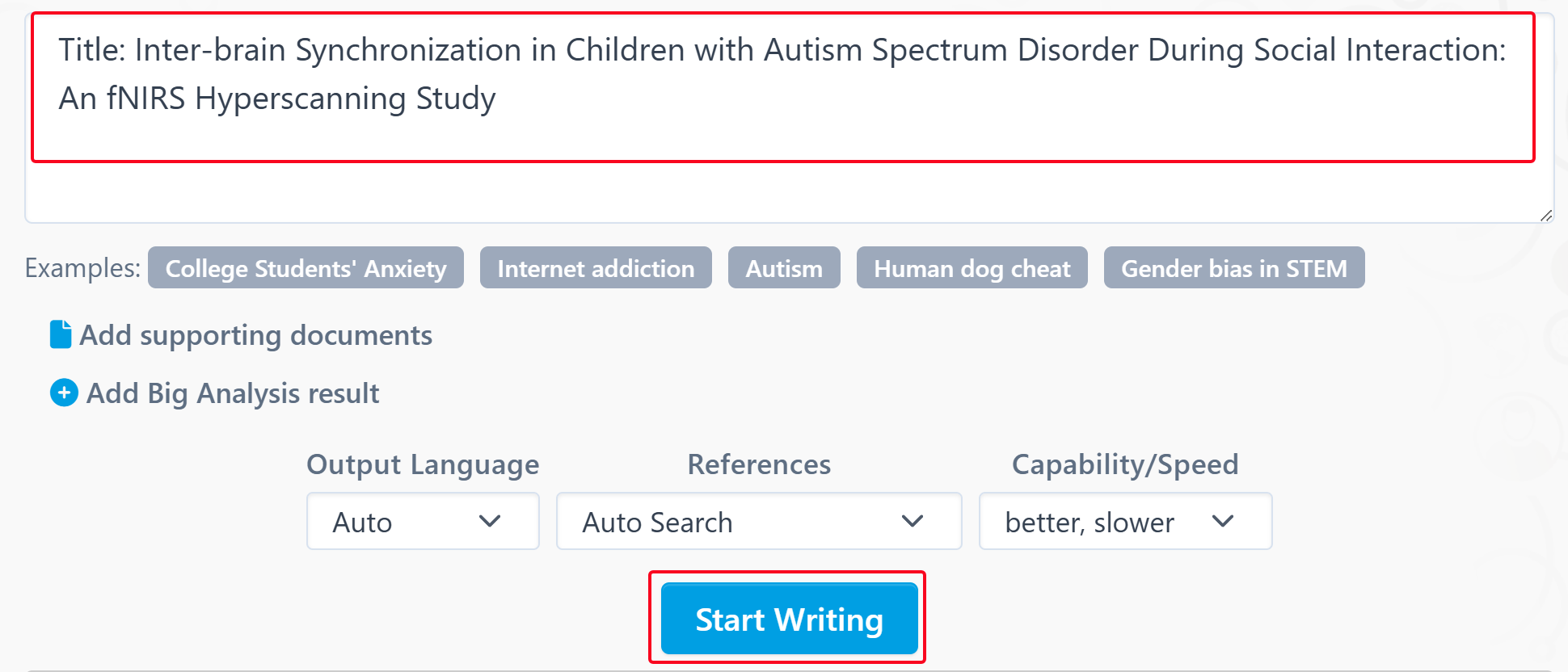Click the plus icon for Big Analysis
The height and width of the screenshot is (672, 1568).
coord(64,393)
